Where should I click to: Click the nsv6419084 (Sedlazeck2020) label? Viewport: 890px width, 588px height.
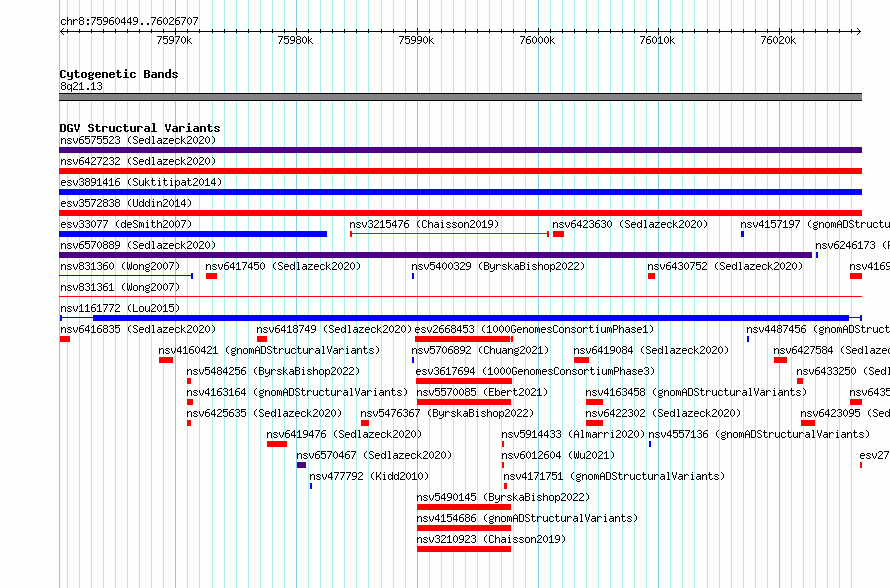tap(651, 350)
